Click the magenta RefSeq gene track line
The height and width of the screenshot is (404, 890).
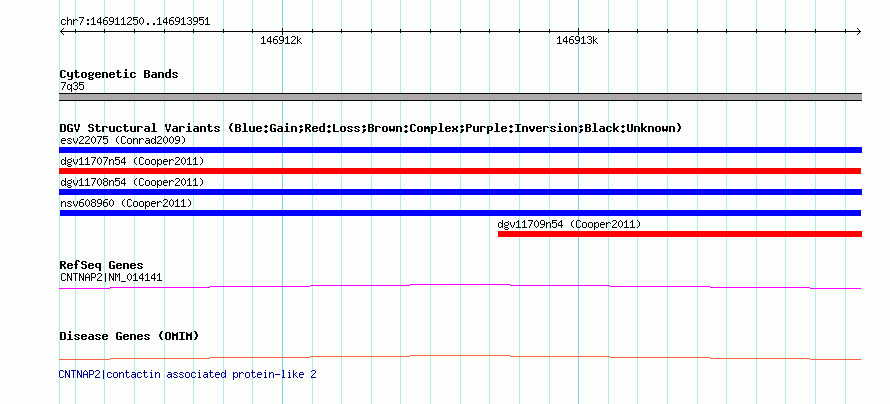460,287
